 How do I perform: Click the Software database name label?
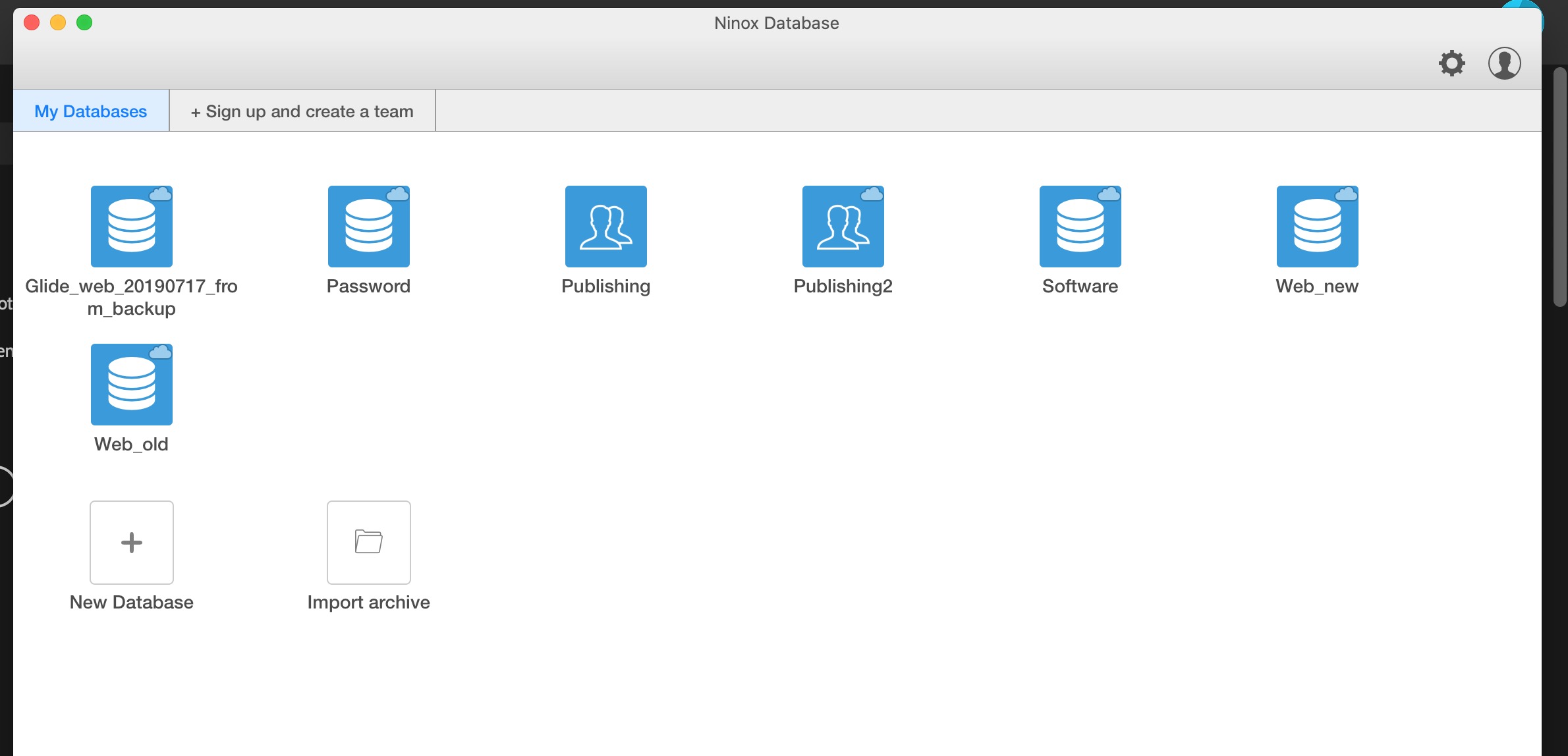click(1080, 286)
